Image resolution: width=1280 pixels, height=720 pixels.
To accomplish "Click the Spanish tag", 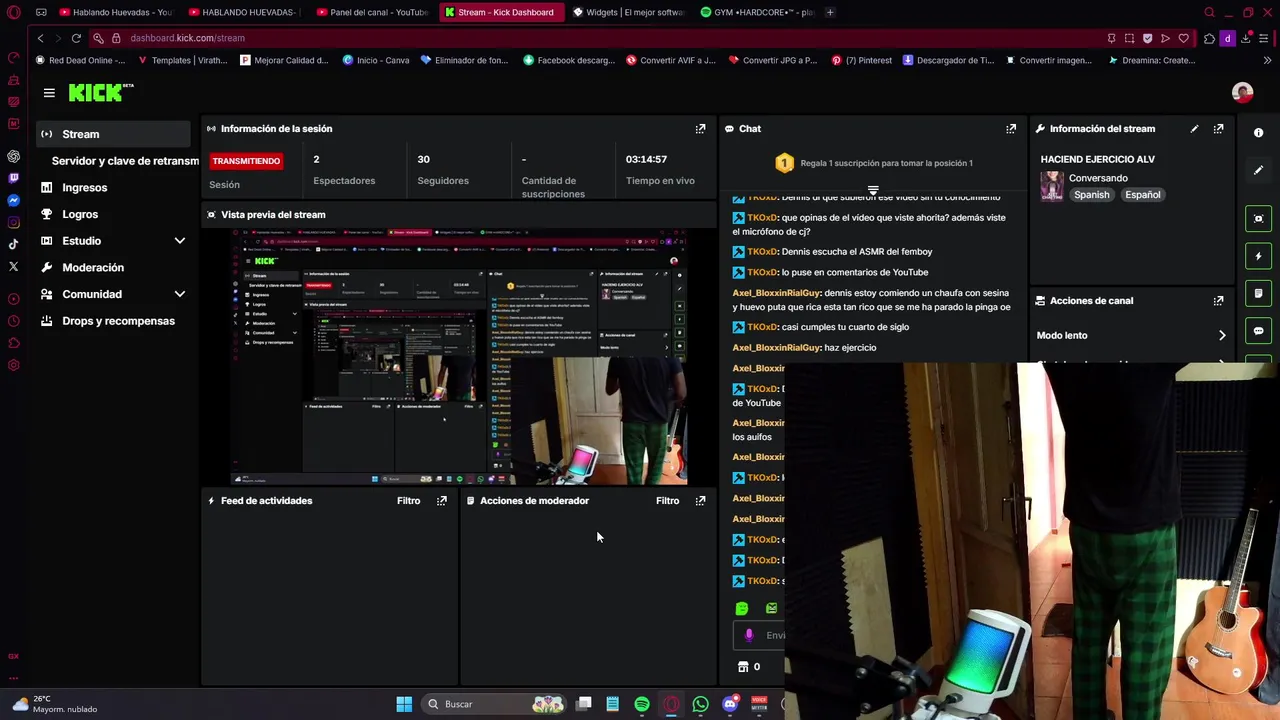I will pos(1091,195).
